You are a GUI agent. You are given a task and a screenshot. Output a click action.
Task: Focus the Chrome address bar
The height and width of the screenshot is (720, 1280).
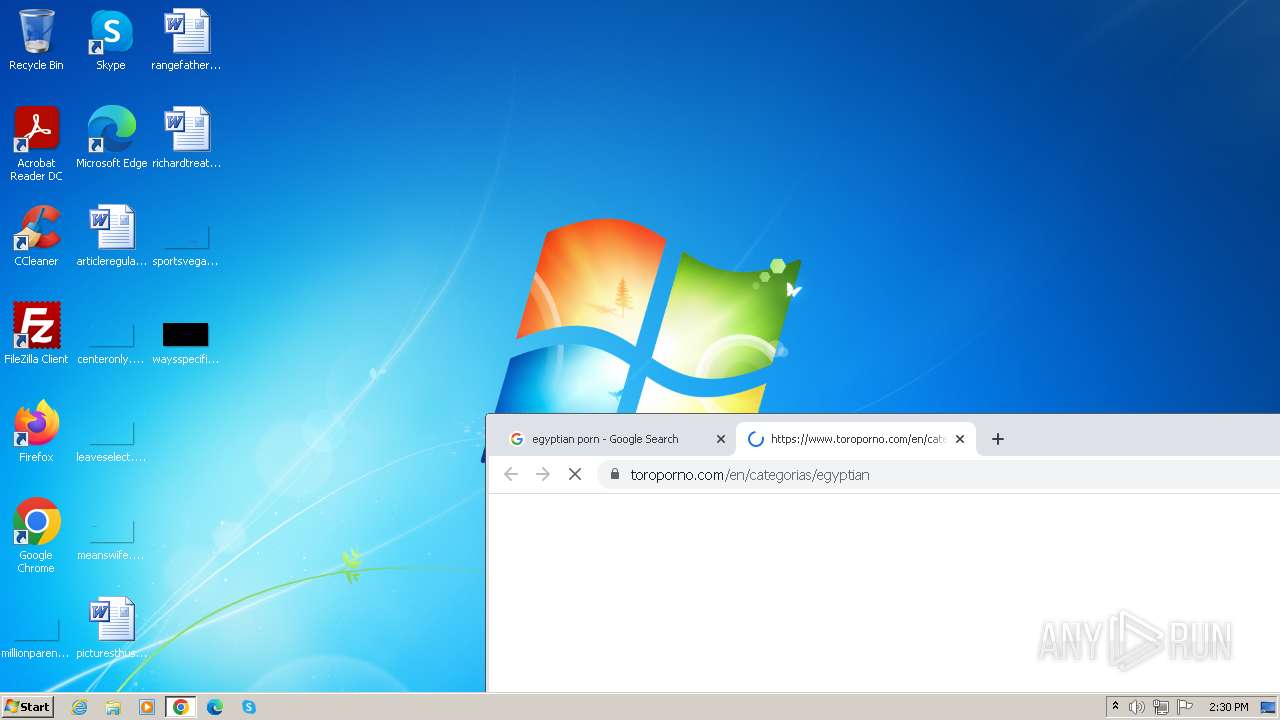940,475
